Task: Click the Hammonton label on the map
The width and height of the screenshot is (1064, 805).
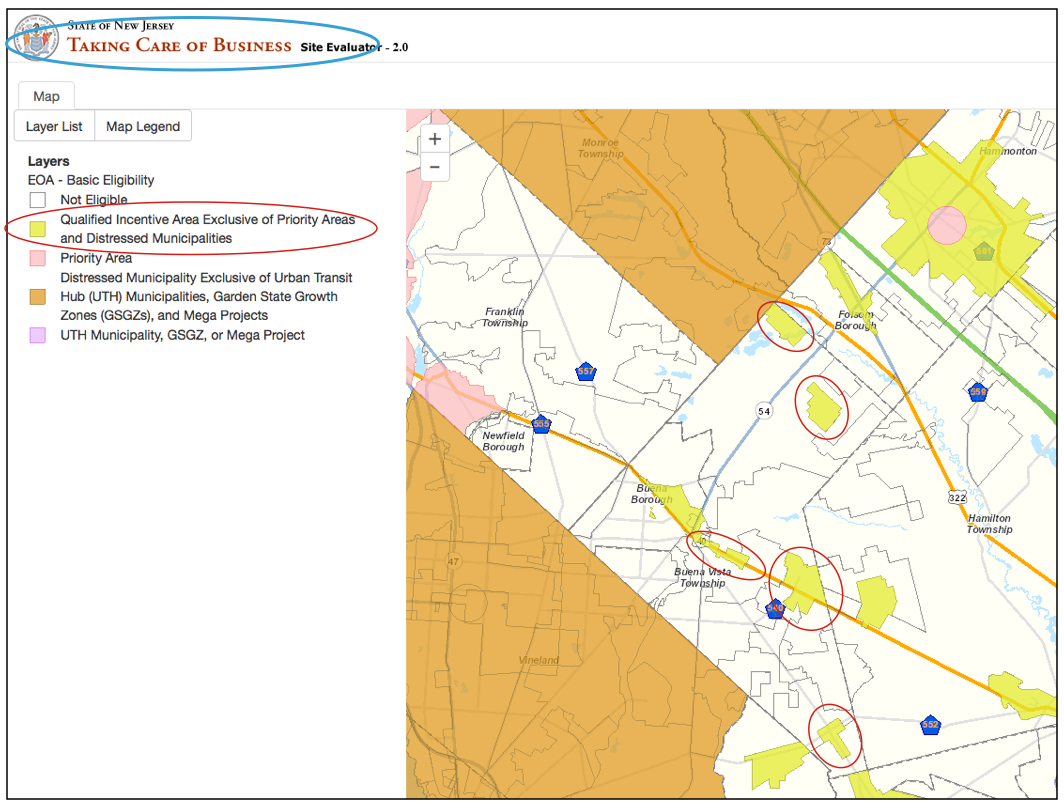Action: tap(1007, 151)
